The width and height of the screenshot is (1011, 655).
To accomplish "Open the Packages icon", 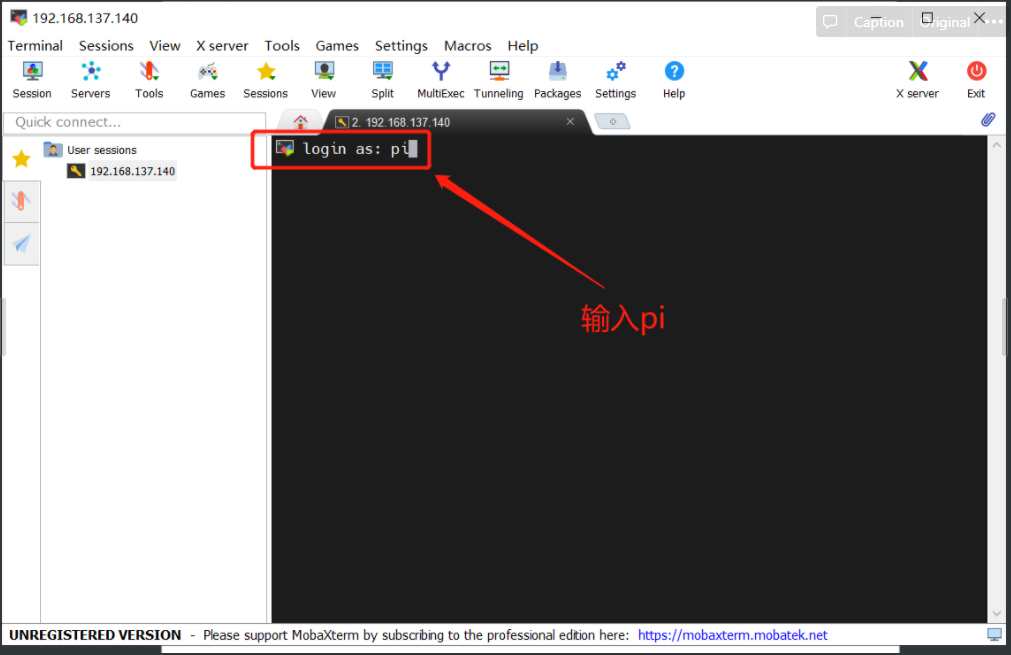I will point(558,72).
